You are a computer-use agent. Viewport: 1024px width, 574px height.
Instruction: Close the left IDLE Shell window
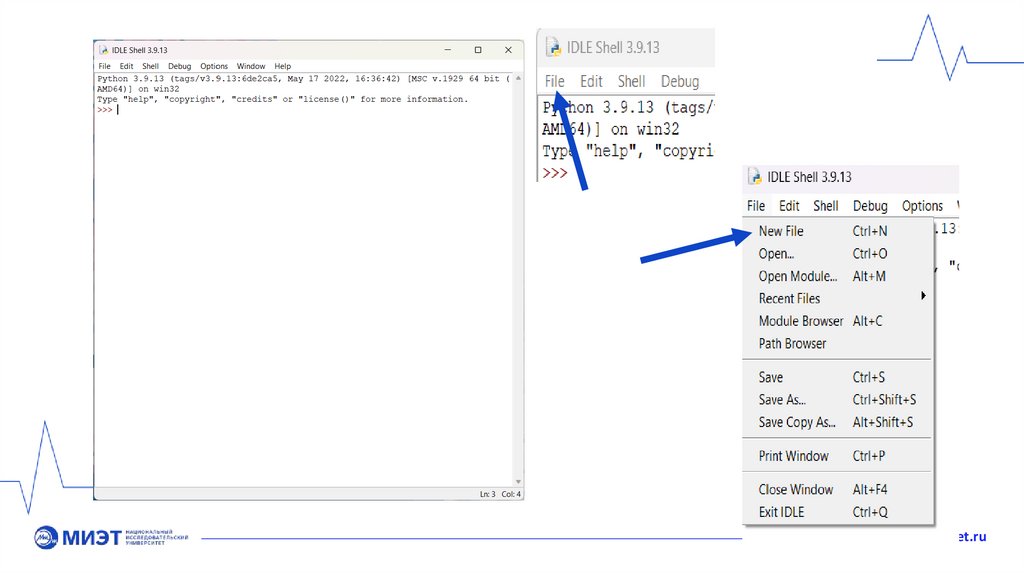point(508,50)
